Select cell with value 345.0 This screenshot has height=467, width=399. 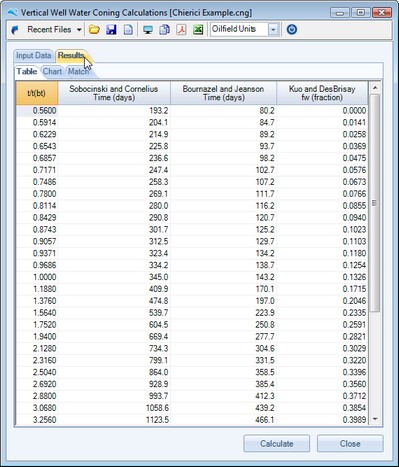point(114,277)
